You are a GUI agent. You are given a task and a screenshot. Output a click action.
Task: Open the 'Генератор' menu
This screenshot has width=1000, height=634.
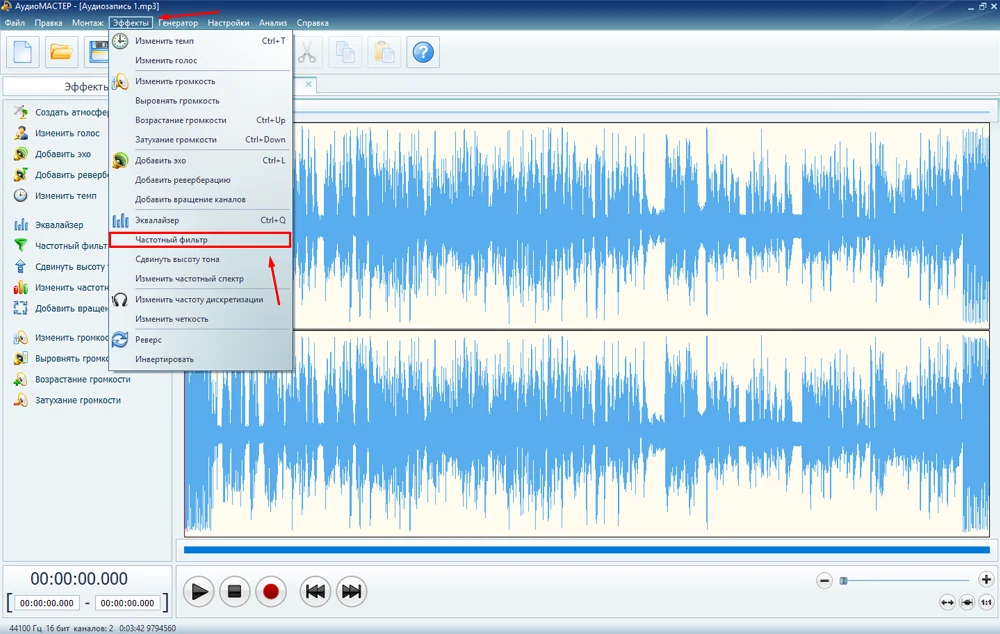[x=178, y=23]
